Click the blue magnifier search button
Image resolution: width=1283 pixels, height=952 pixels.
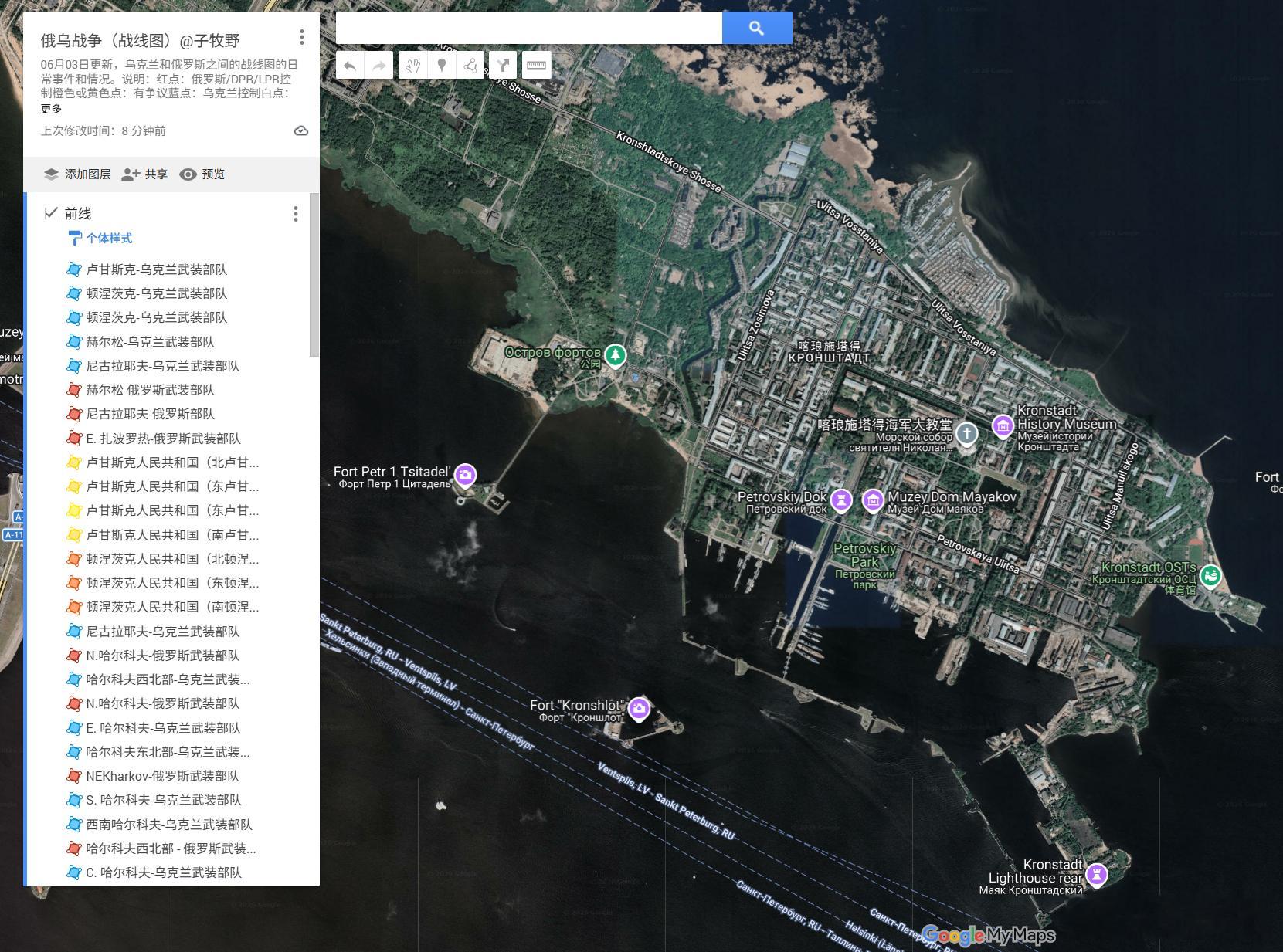click(x=757, y=28)
